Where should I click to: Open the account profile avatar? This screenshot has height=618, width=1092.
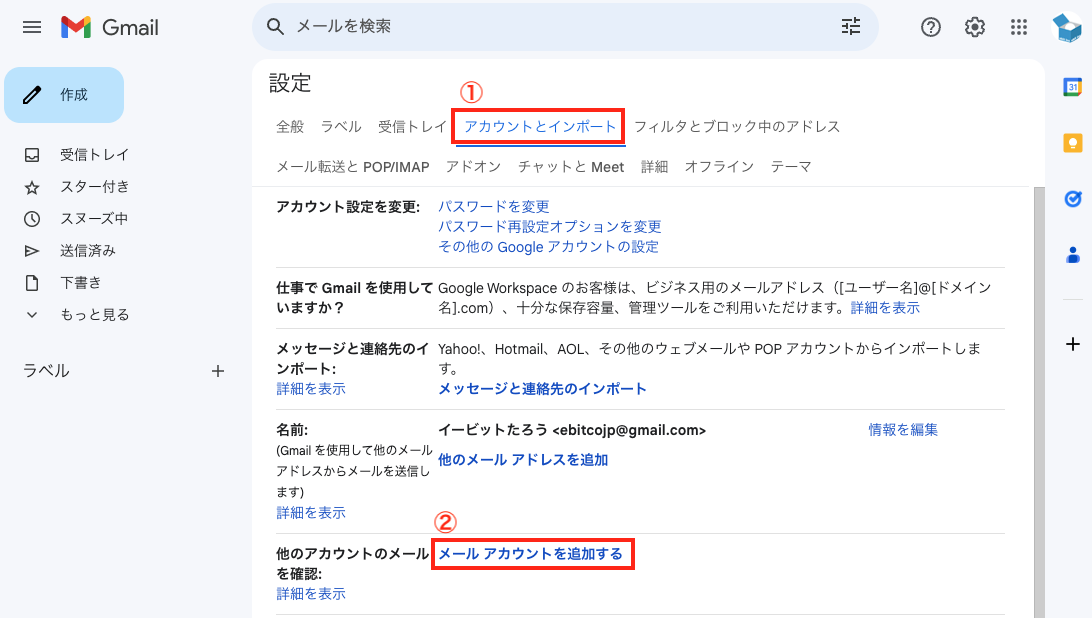1066,28
